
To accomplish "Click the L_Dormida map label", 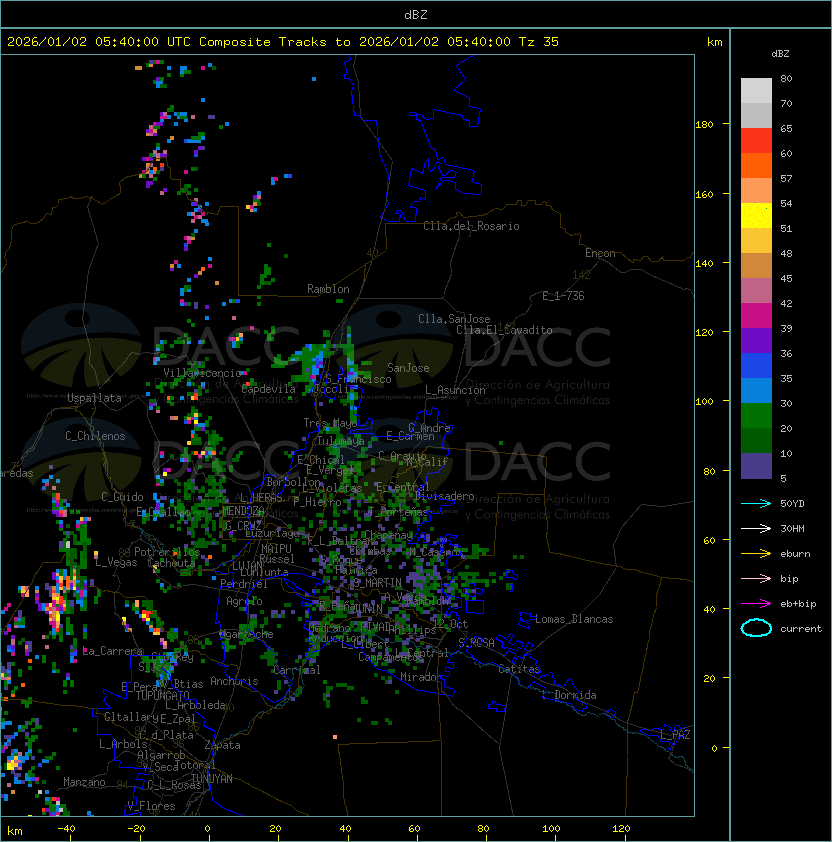I will 569,695.
